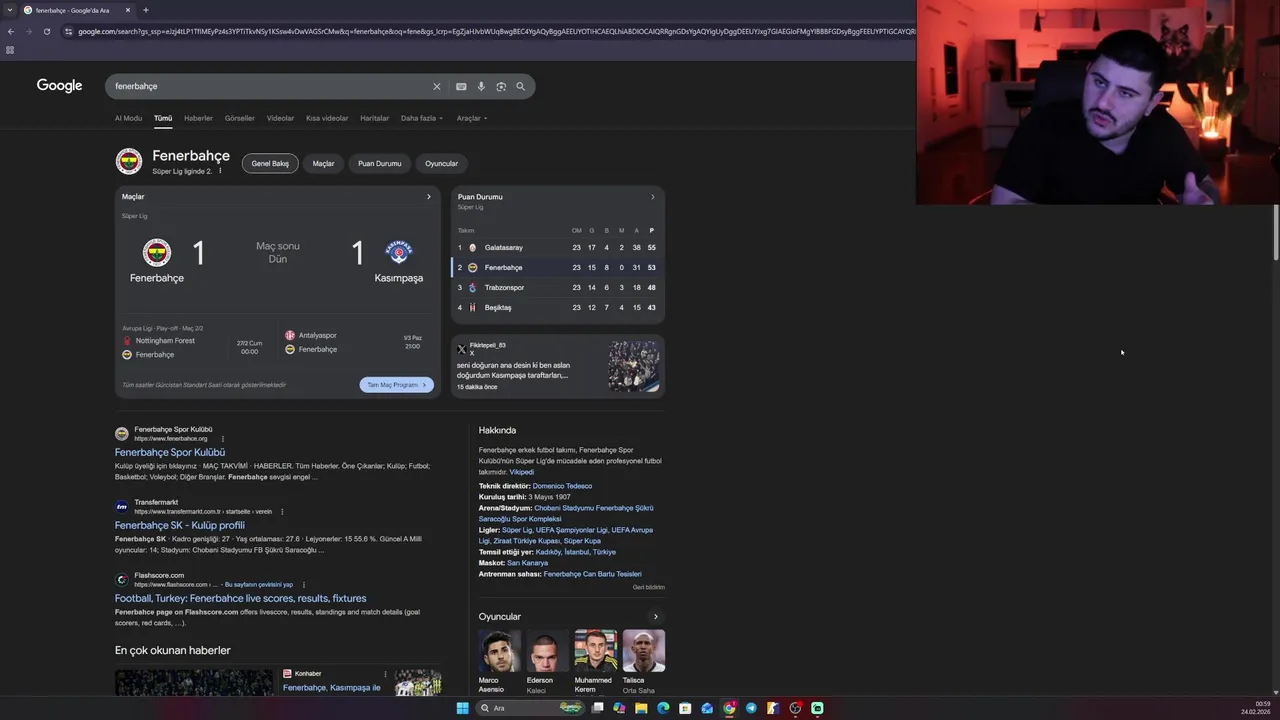The image size is (1280, 720).
Task: Click the Galatasaray row in standings
Action: click(x=558, y=248)
